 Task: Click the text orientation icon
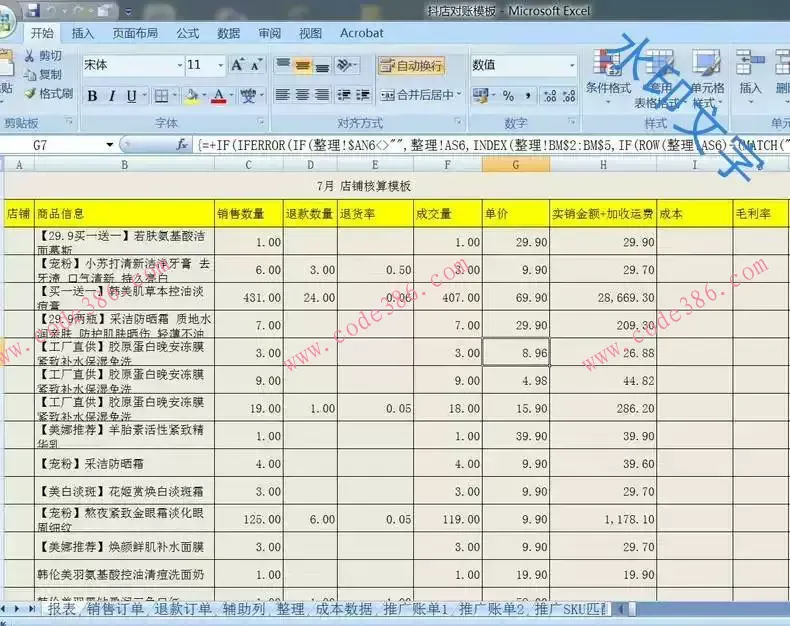346,65
